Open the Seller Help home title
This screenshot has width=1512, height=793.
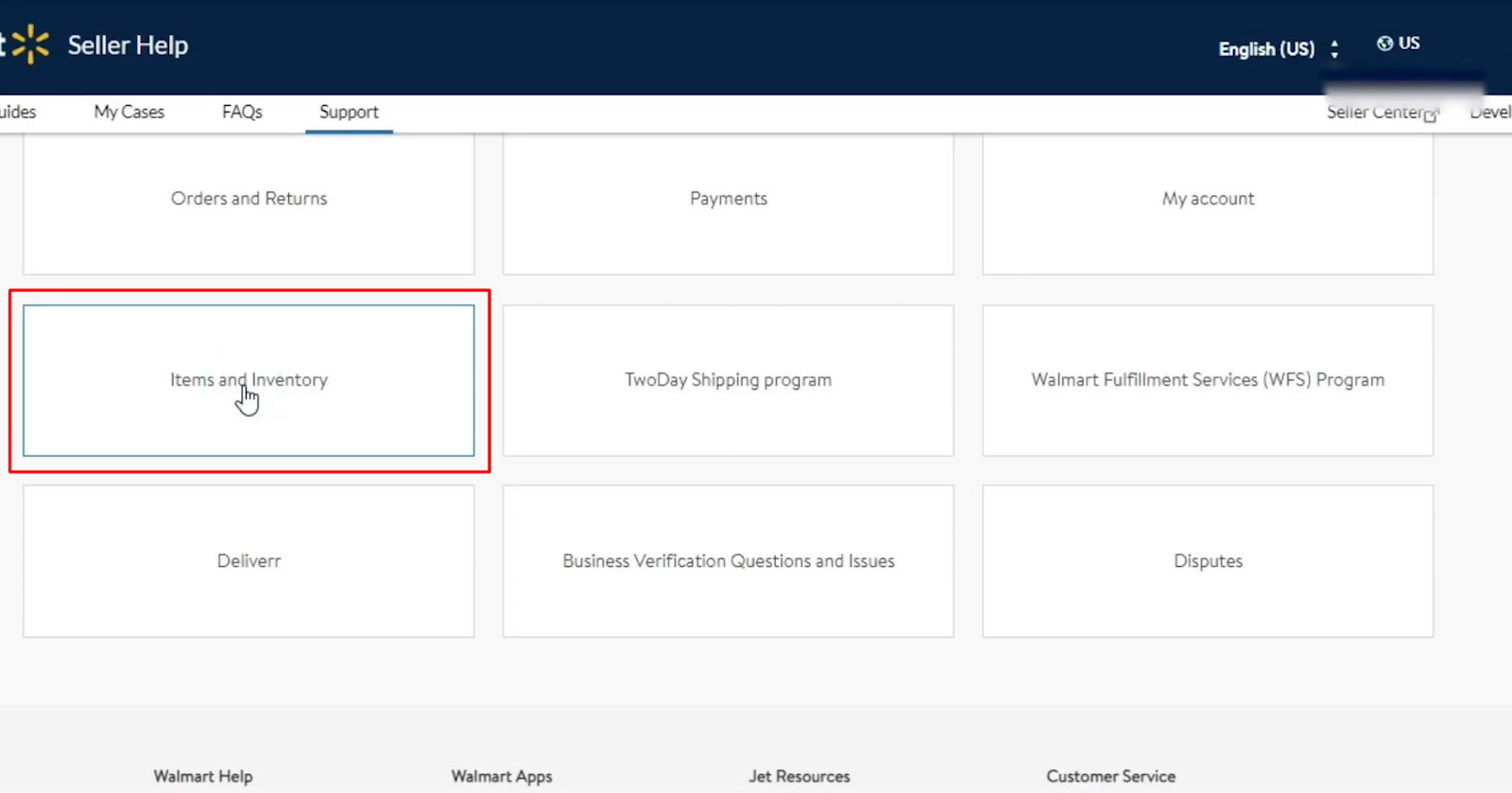[x=128, y=45]
